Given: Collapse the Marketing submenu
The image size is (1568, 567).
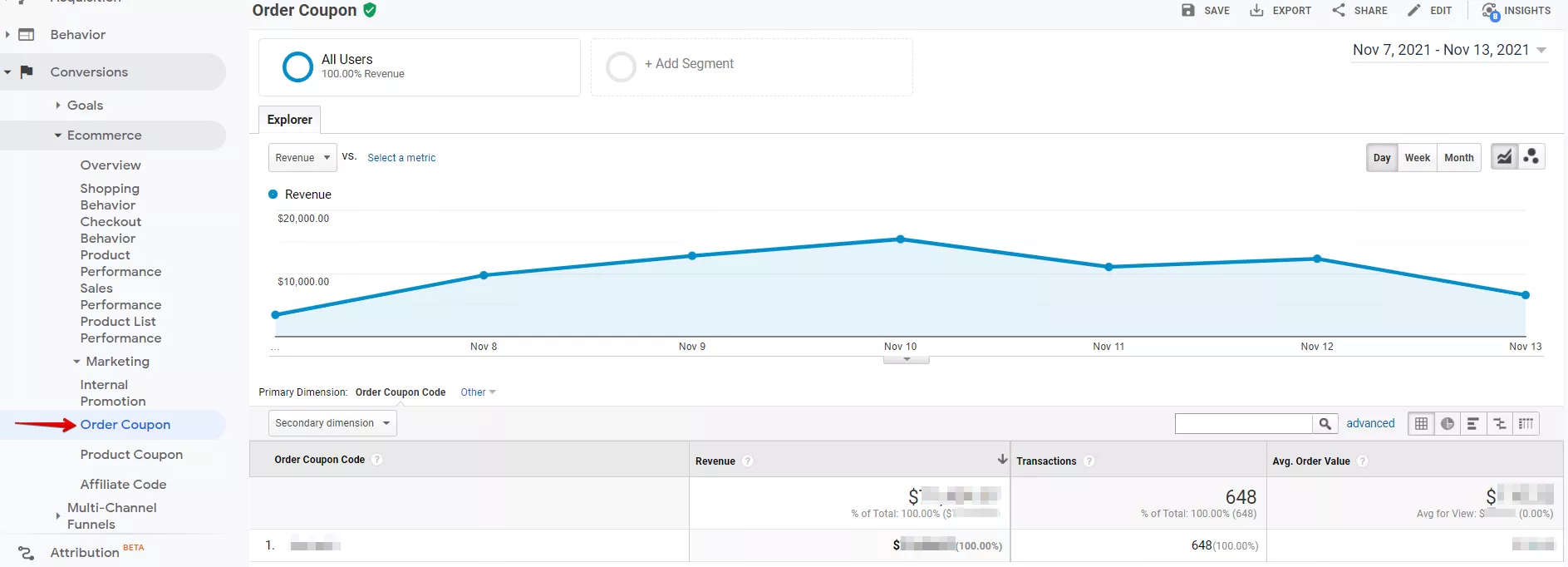Looking at the screenshot, I should [76, 362].
